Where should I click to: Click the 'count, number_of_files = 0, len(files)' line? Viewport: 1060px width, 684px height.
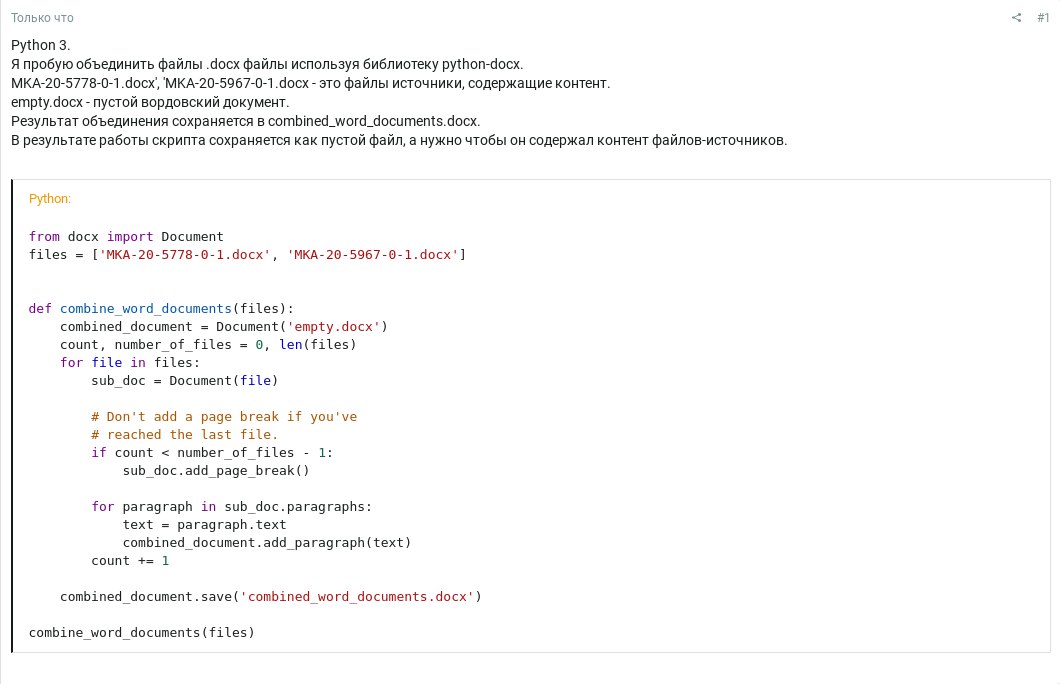208,345
